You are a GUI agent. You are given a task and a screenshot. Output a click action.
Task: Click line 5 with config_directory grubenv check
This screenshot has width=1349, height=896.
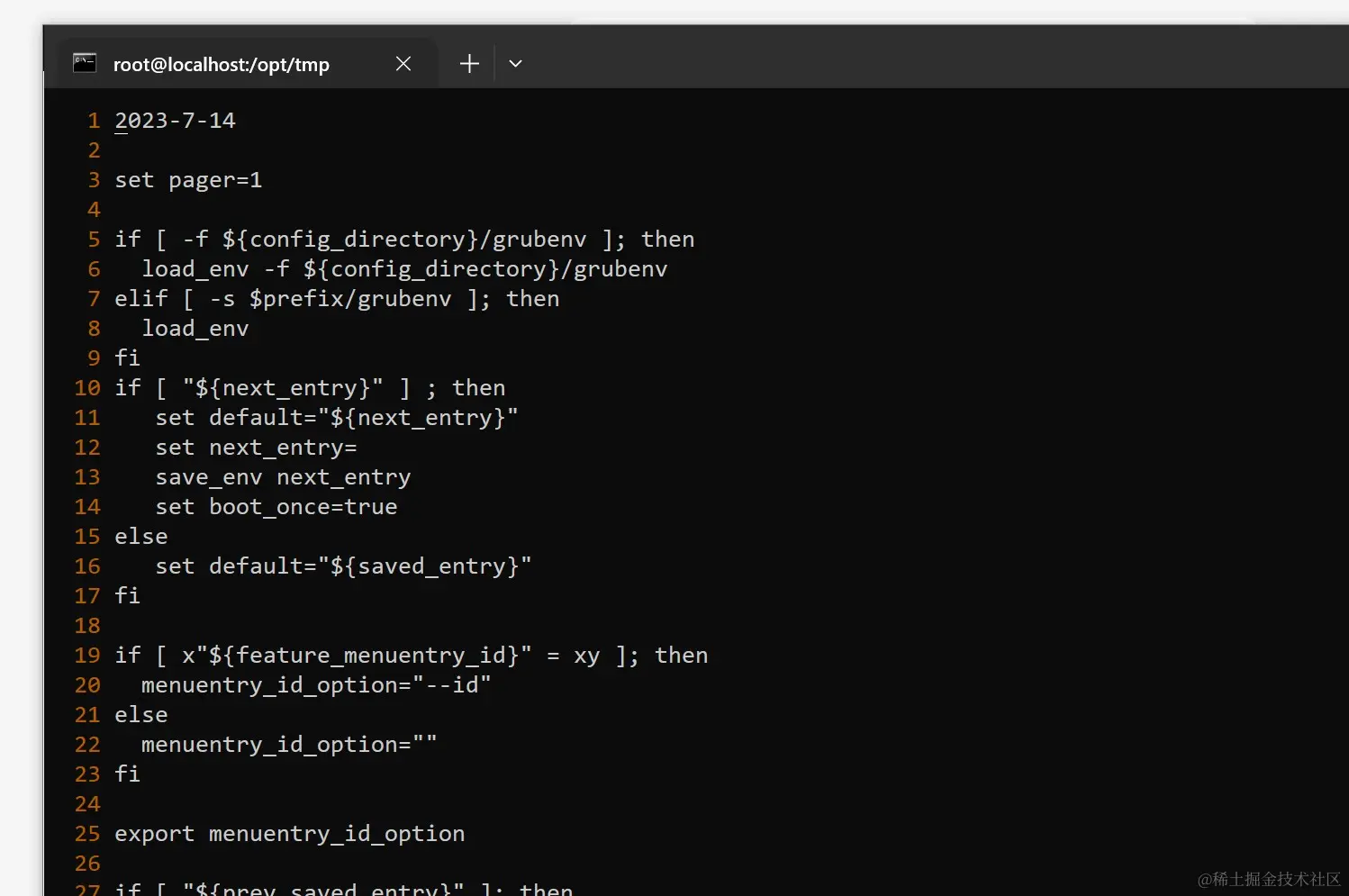click(x=404, y=240)
